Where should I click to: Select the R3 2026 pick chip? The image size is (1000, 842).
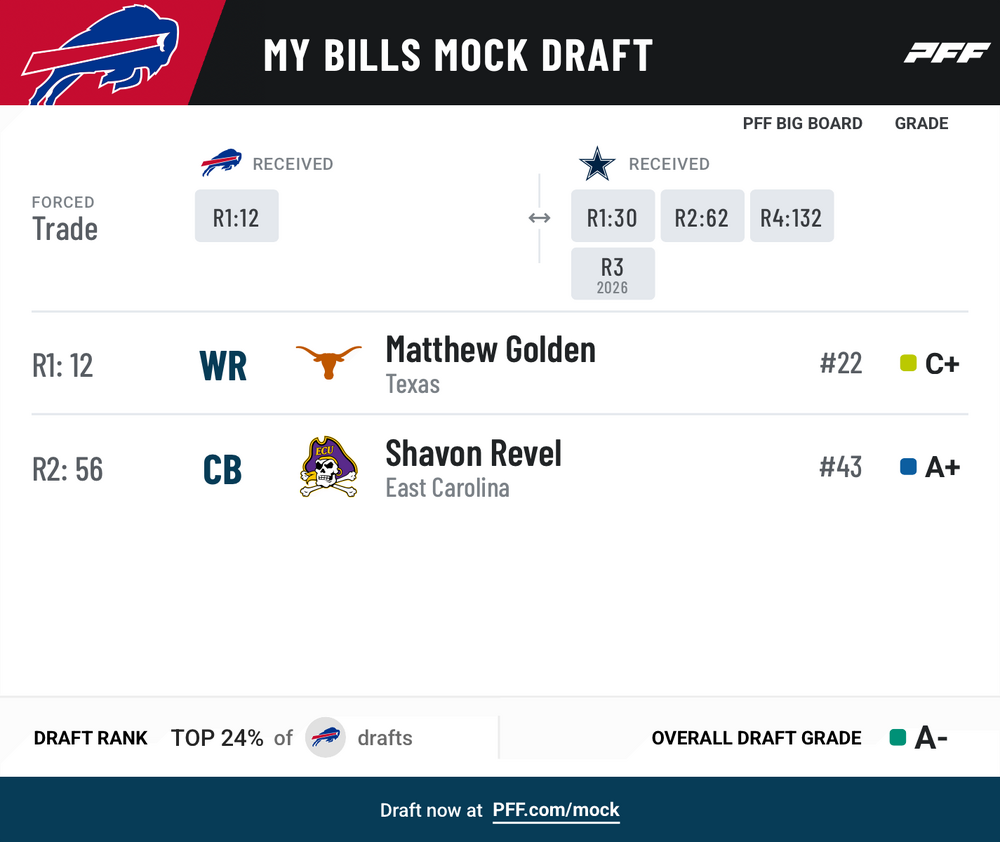(x=613, y=274)
